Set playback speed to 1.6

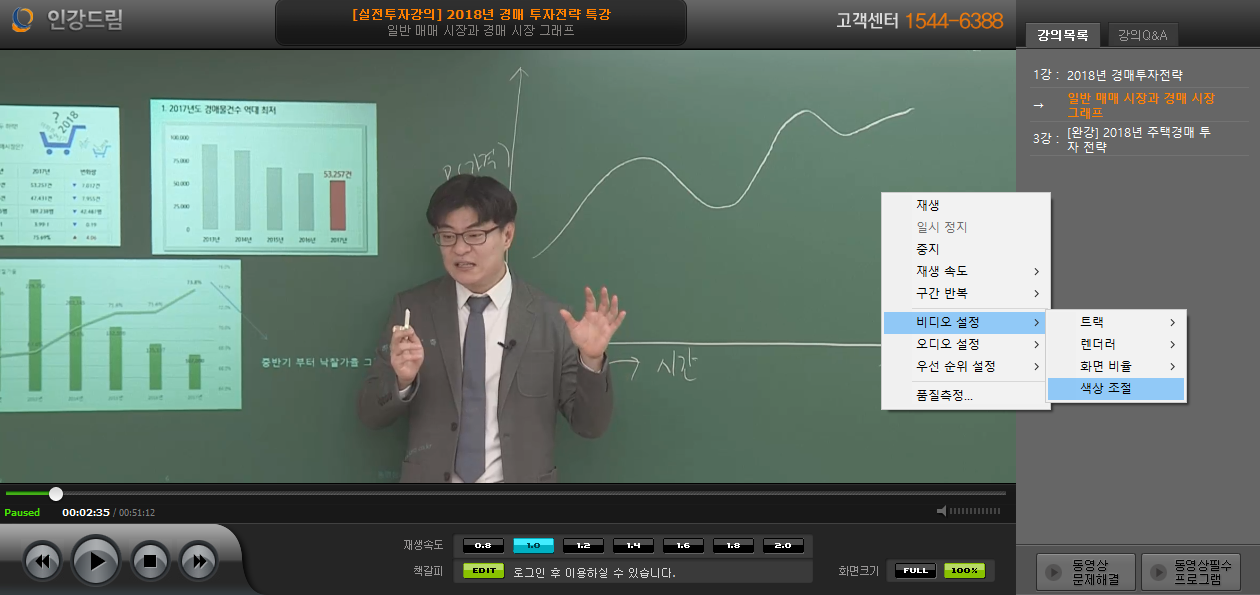pyautogui.click(x=683, y=545)
